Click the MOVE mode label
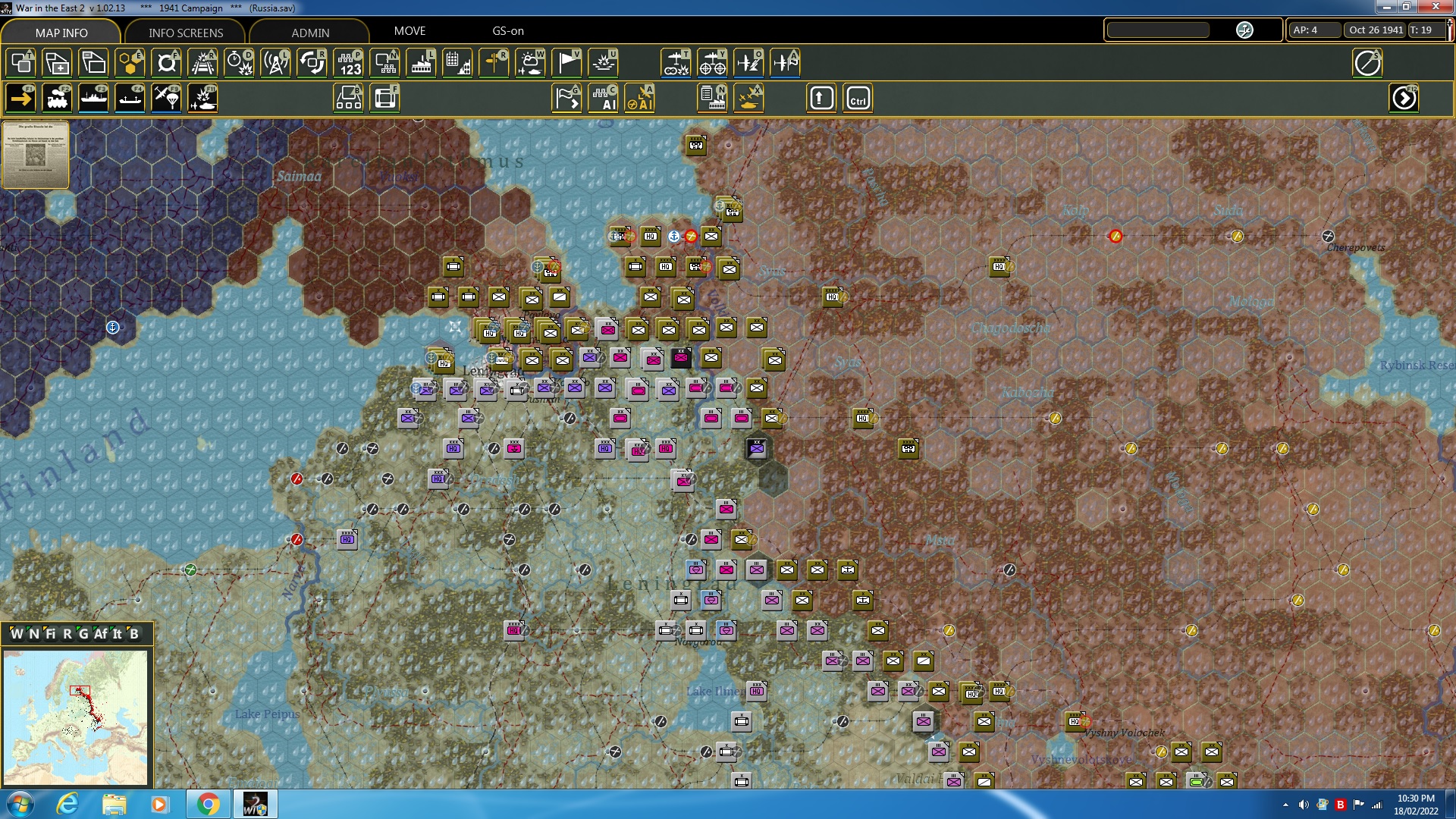 point(409,31)
